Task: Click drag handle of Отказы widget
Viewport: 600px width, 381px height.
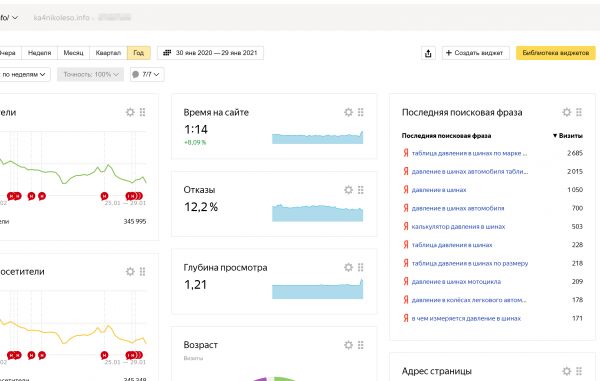Action: click(360, 190)
